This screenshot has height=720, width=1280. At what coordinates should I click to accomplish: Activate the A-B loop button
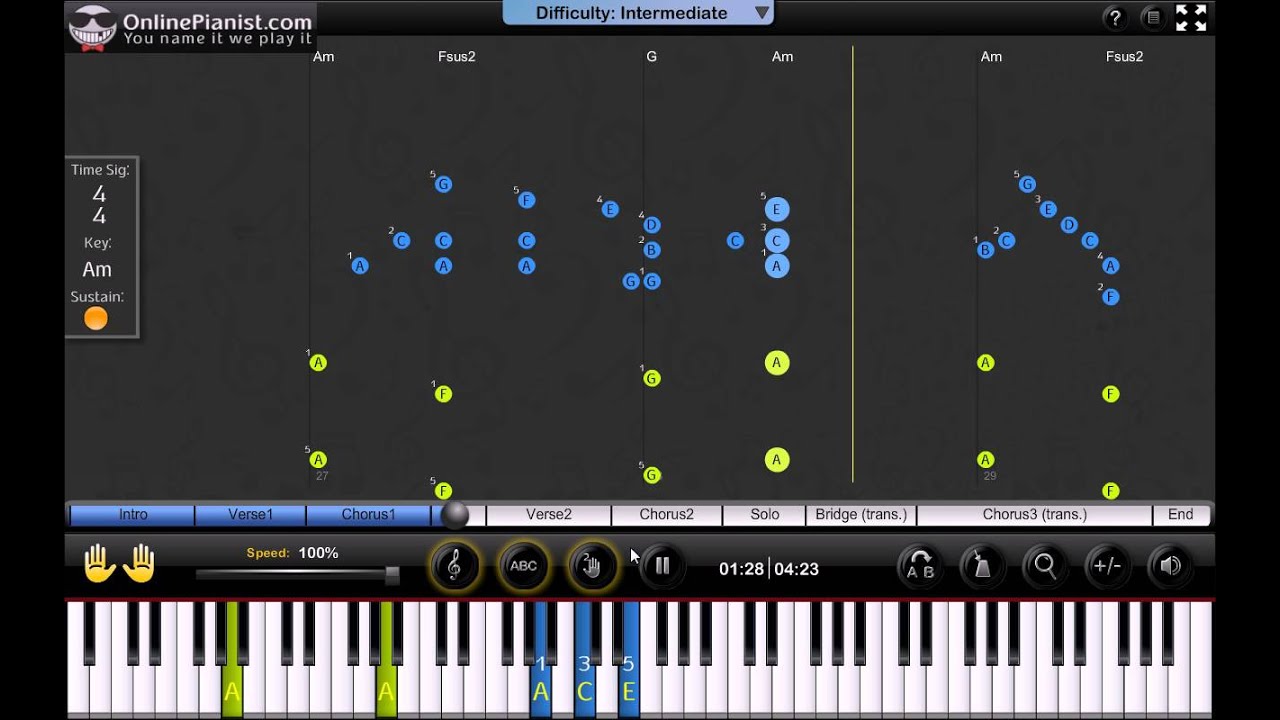[919, 566]
